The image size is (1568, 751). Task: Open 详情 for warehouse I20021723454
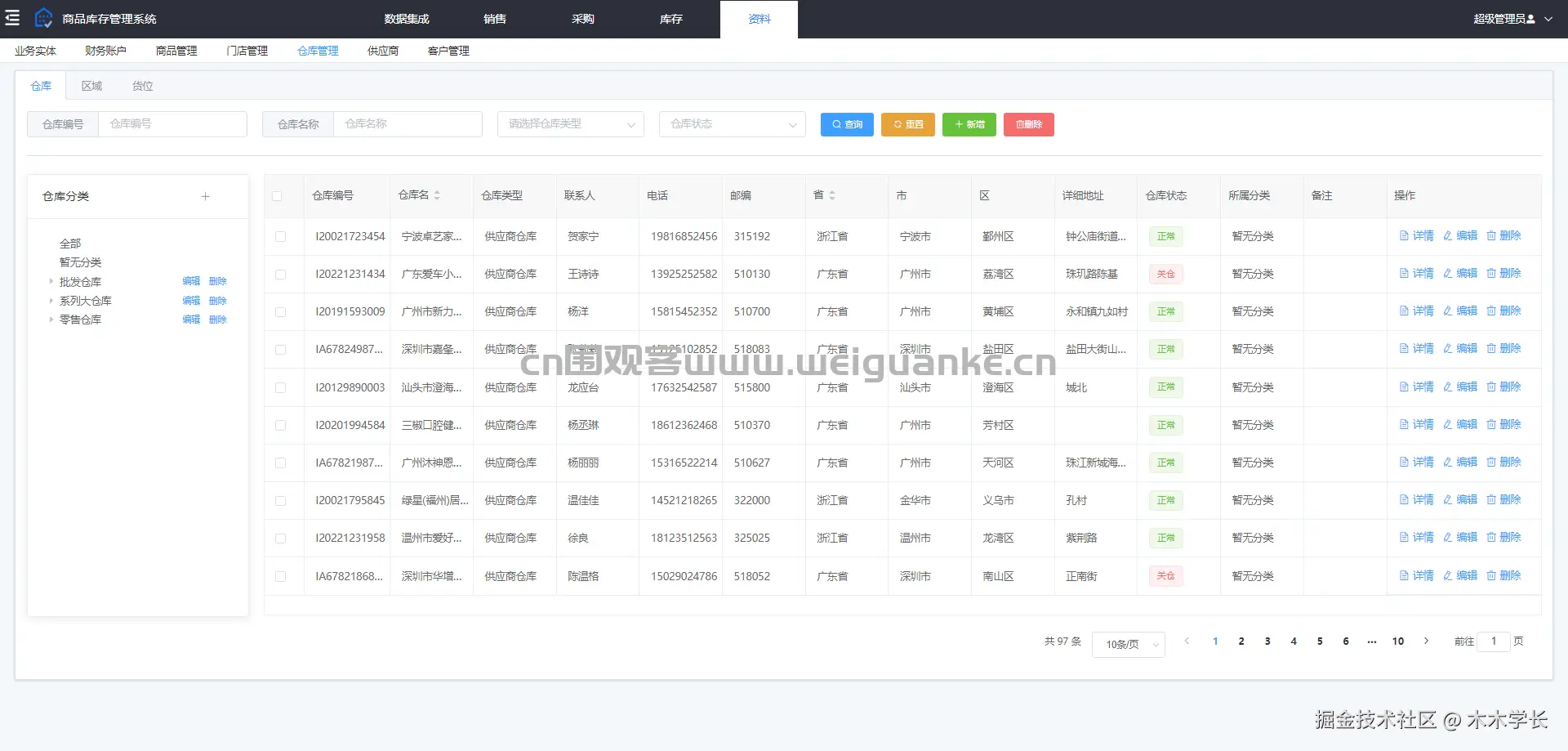[1417, 236]
